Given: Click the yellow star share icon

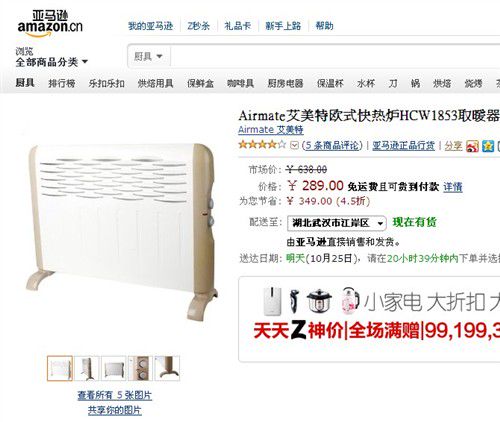Looking at the screenshot, I should click(x=488, y=146).
